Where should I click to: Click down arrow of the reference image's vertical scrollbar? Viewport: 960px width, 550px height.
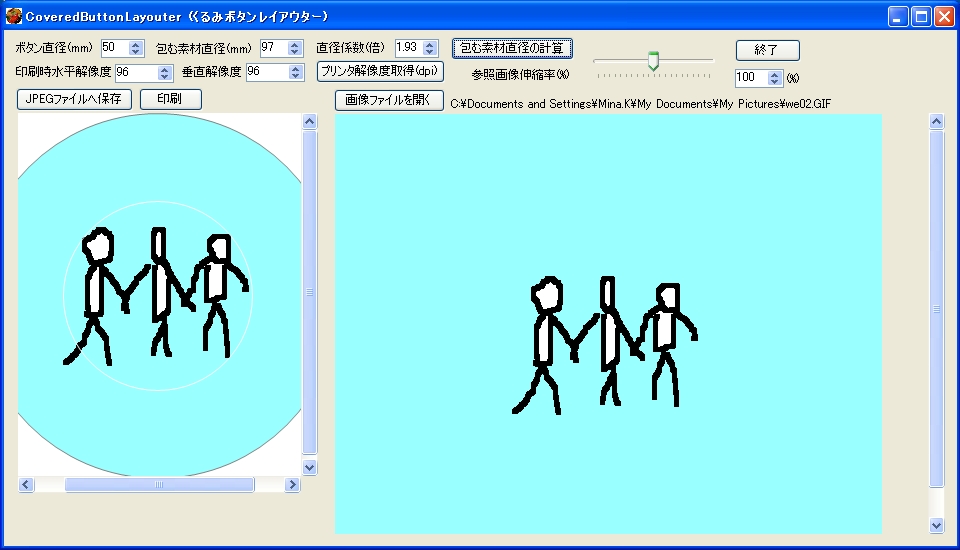[936, 526]
